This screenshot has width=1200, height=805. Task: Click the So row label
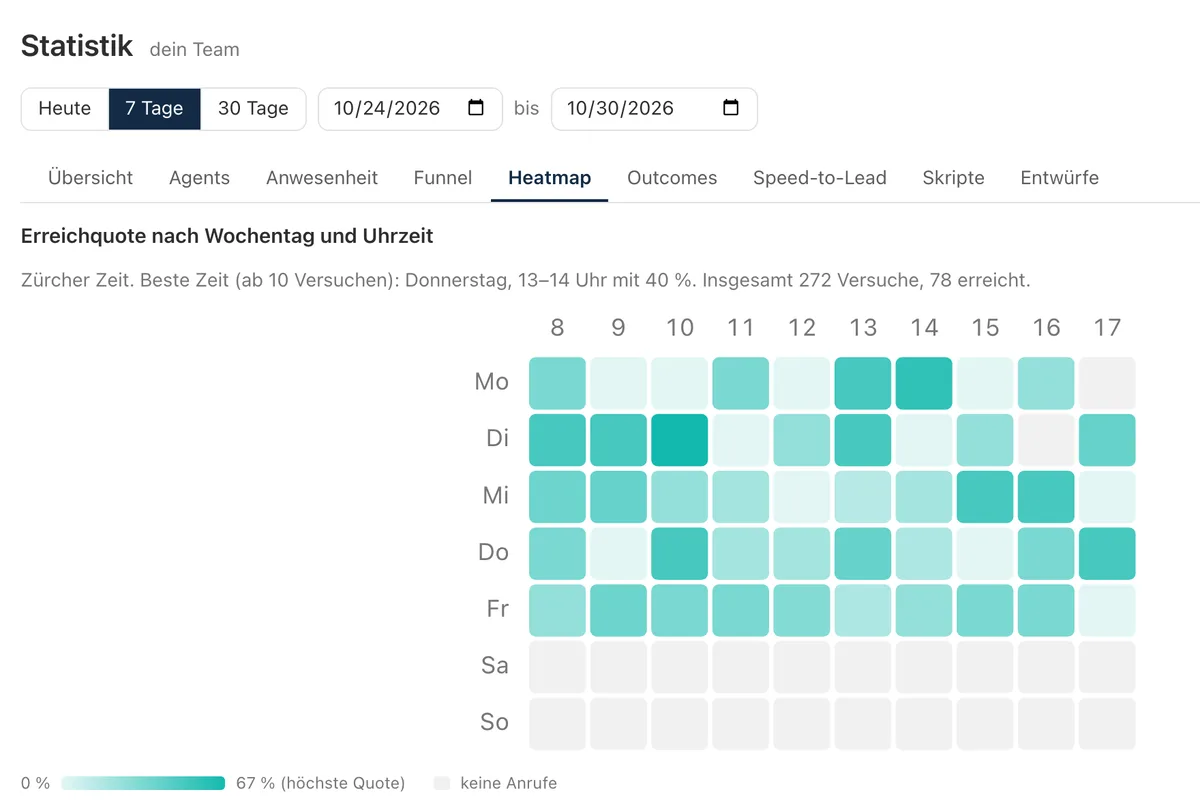pyautogui.click(x=494, y=724)
